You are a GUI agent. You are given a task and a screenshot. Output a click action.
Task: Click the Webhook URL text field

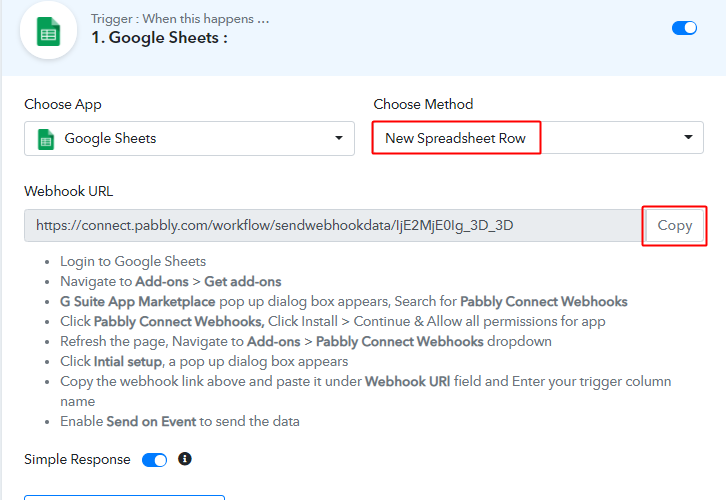333,225
